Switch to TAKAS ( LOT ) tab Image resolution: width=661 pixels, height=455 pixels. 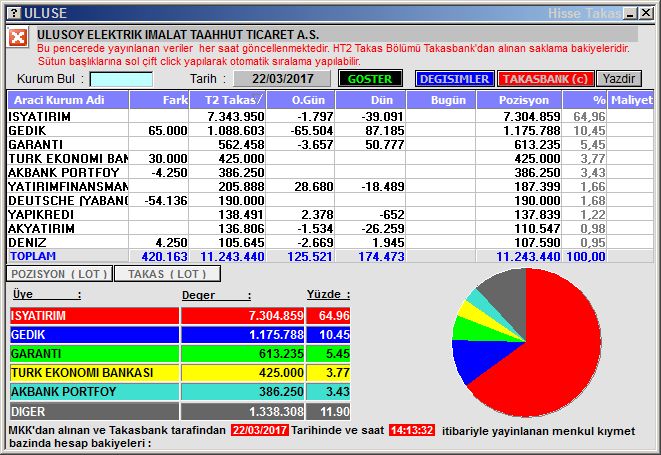tap(167, 274)
